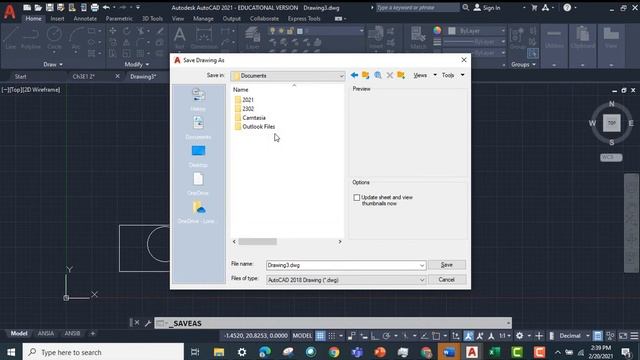Click the AutoCAD application menu logo
Image resolution: width=640 pixels, height=360 pixels.
point(9,11)
